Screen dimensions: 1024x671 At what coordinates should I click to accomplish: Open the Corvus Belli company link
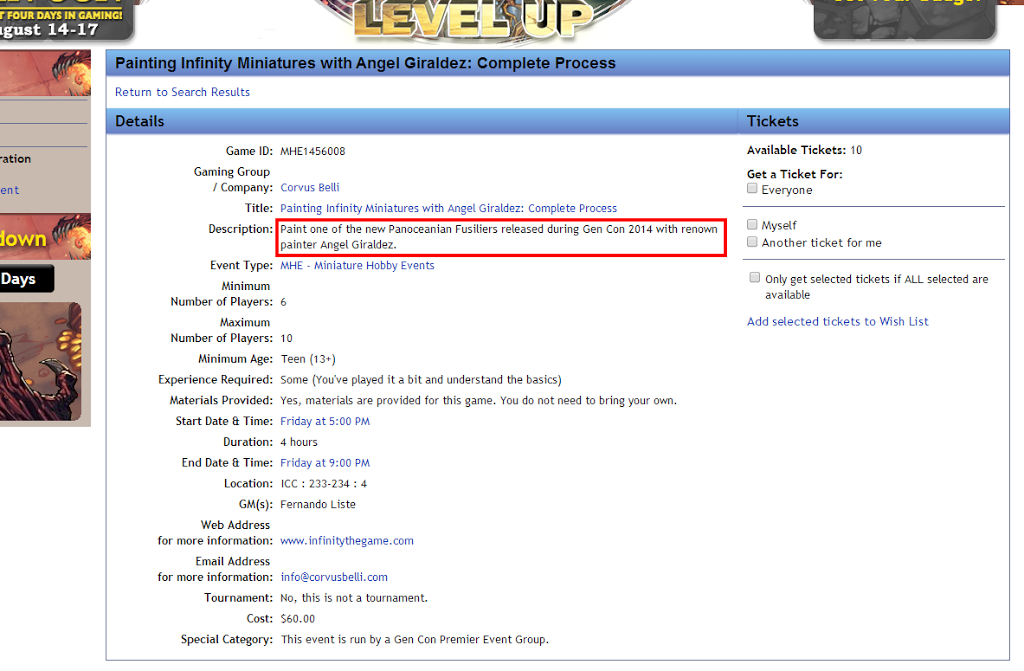(310, 188)
